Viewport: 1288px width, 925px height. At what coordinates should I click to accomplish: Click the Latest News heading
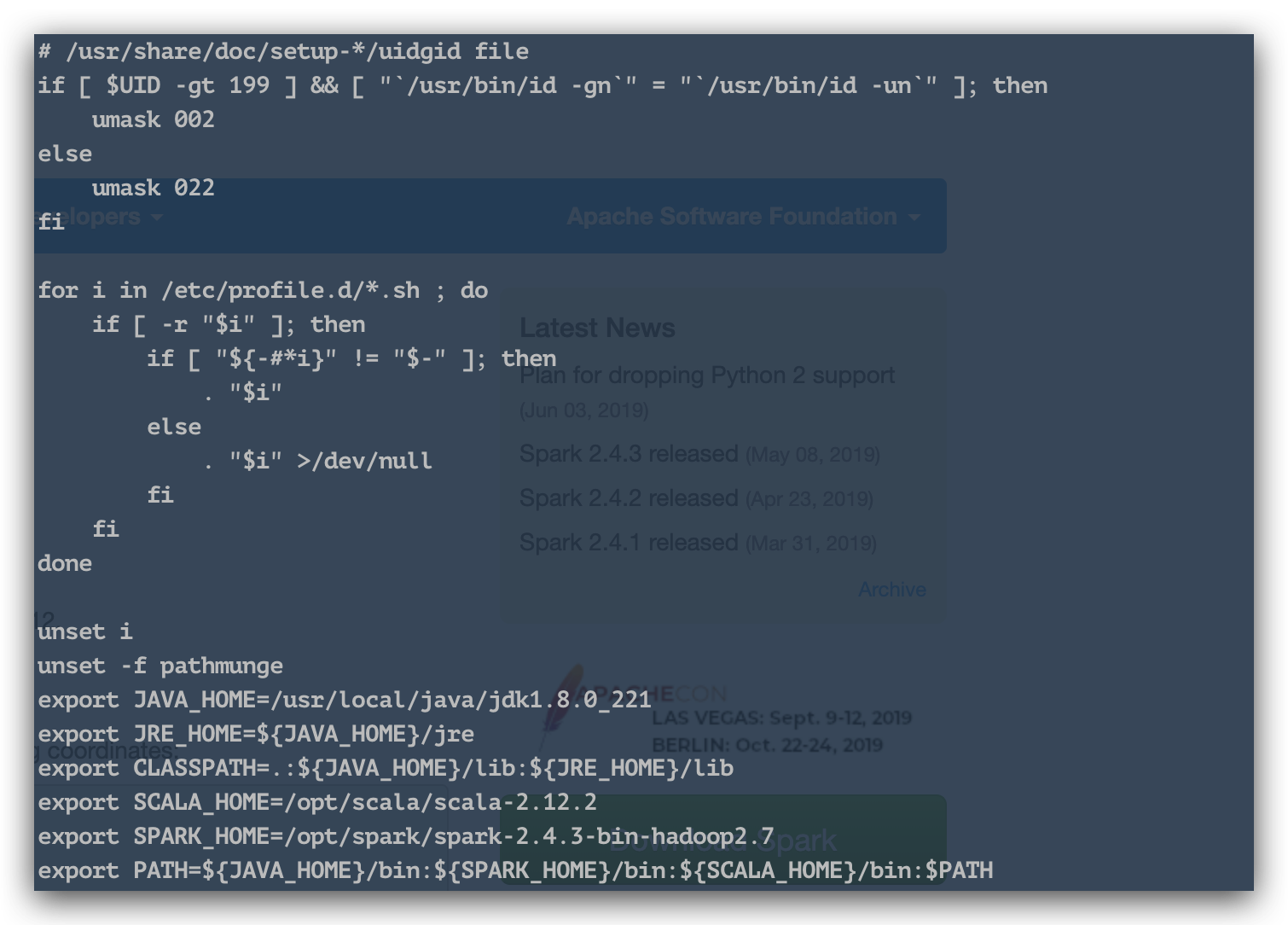tap(597, 327)
